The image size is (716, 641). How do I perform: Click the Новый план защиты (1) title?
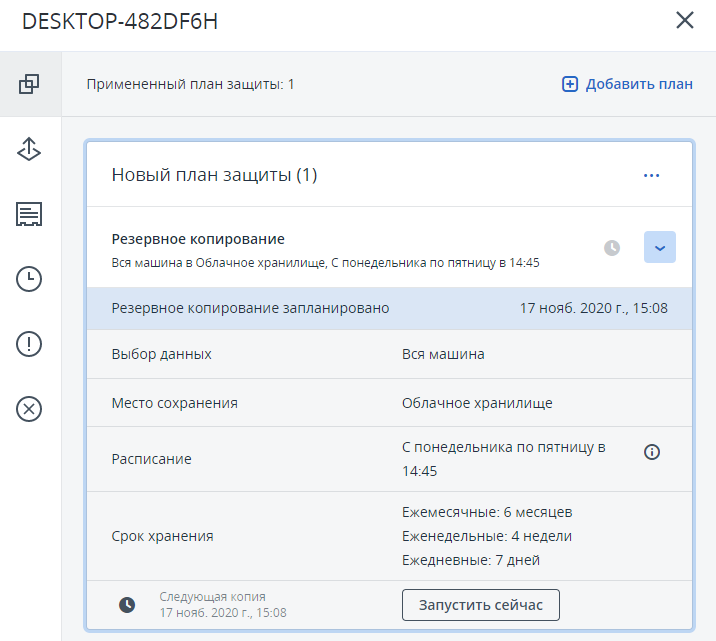(214, 175)
